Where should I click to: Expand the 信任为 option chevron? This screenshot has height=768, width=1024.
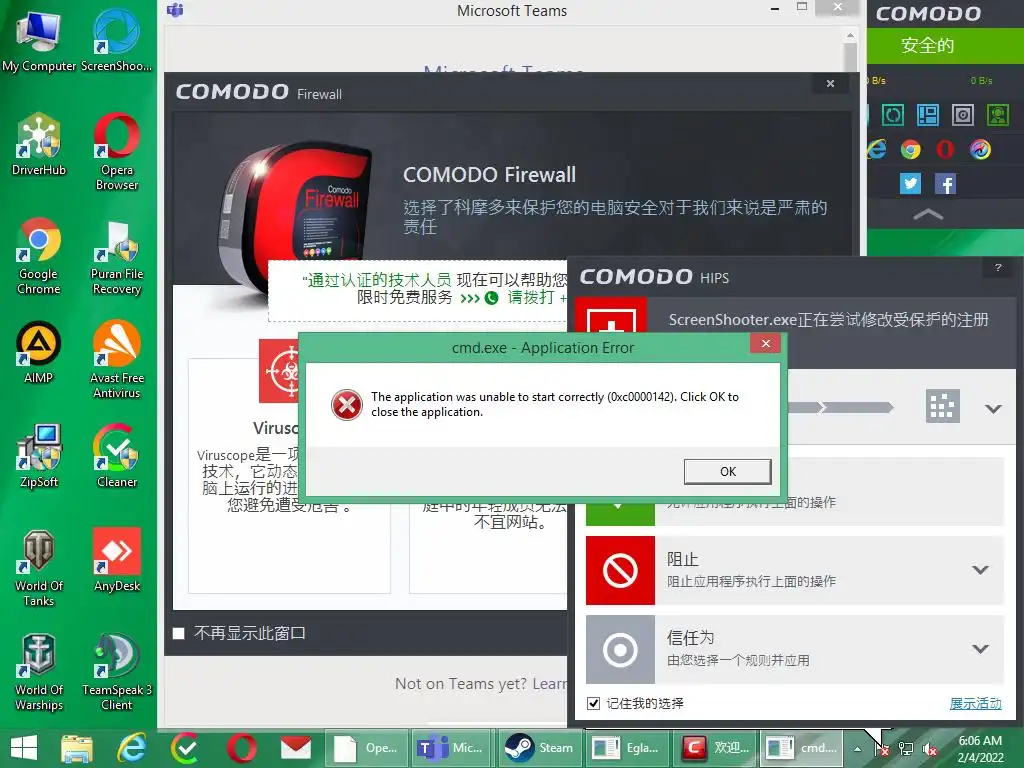(x=980, y=649)
